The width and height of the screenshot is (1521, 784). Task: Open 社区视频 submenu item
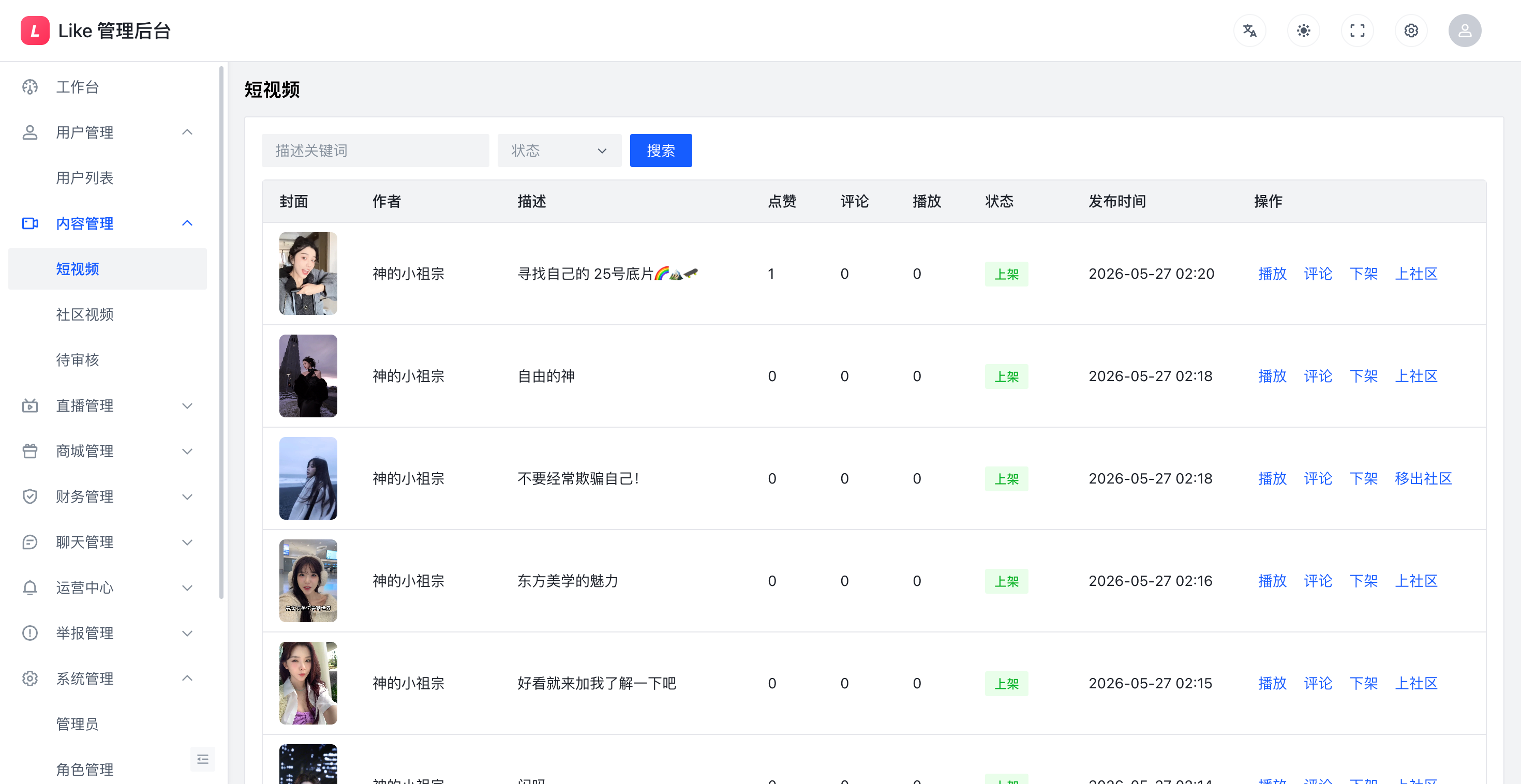tap(108, 314)
